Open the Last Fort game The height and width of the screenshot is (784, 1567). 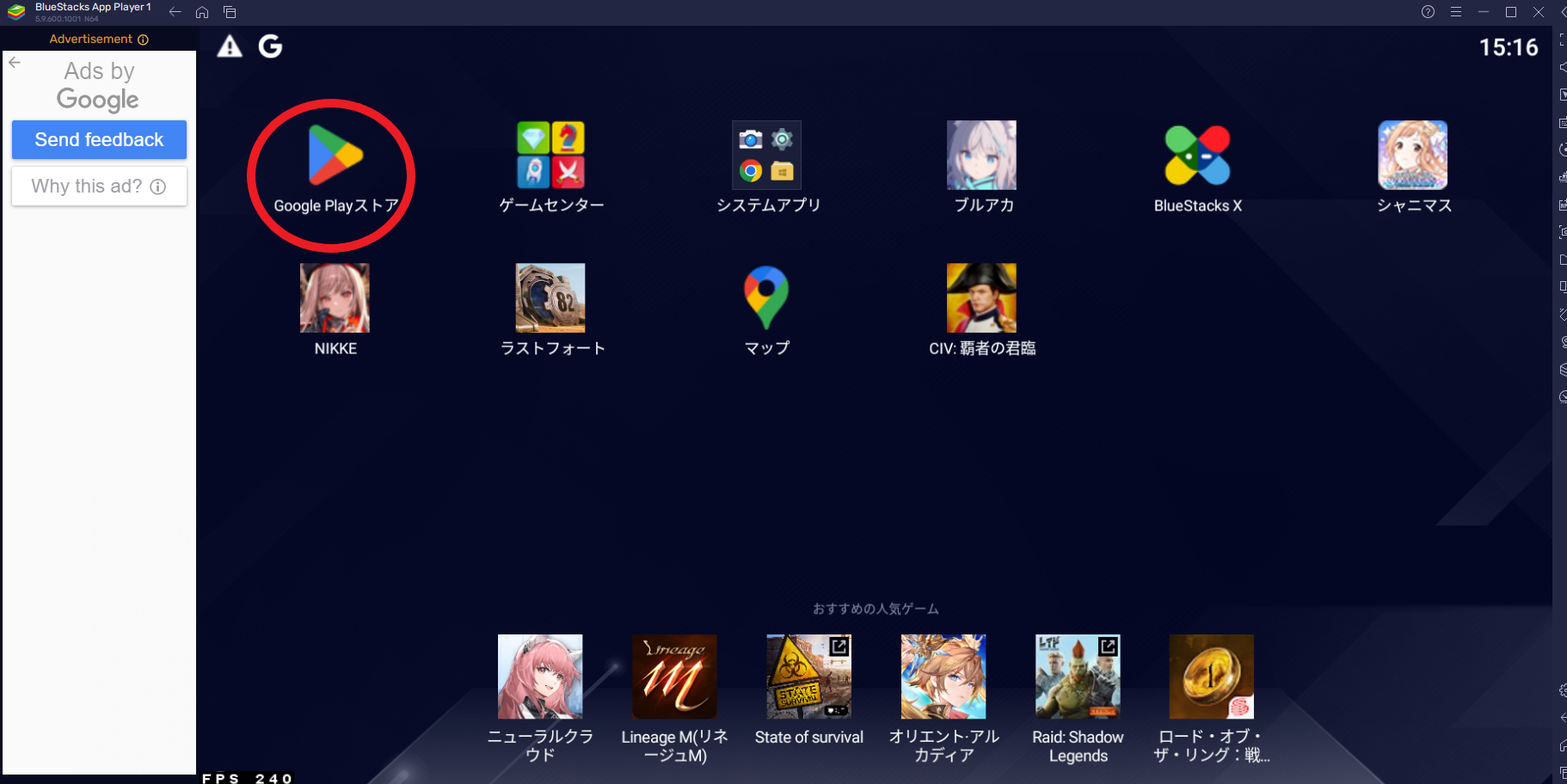point(550,298)
